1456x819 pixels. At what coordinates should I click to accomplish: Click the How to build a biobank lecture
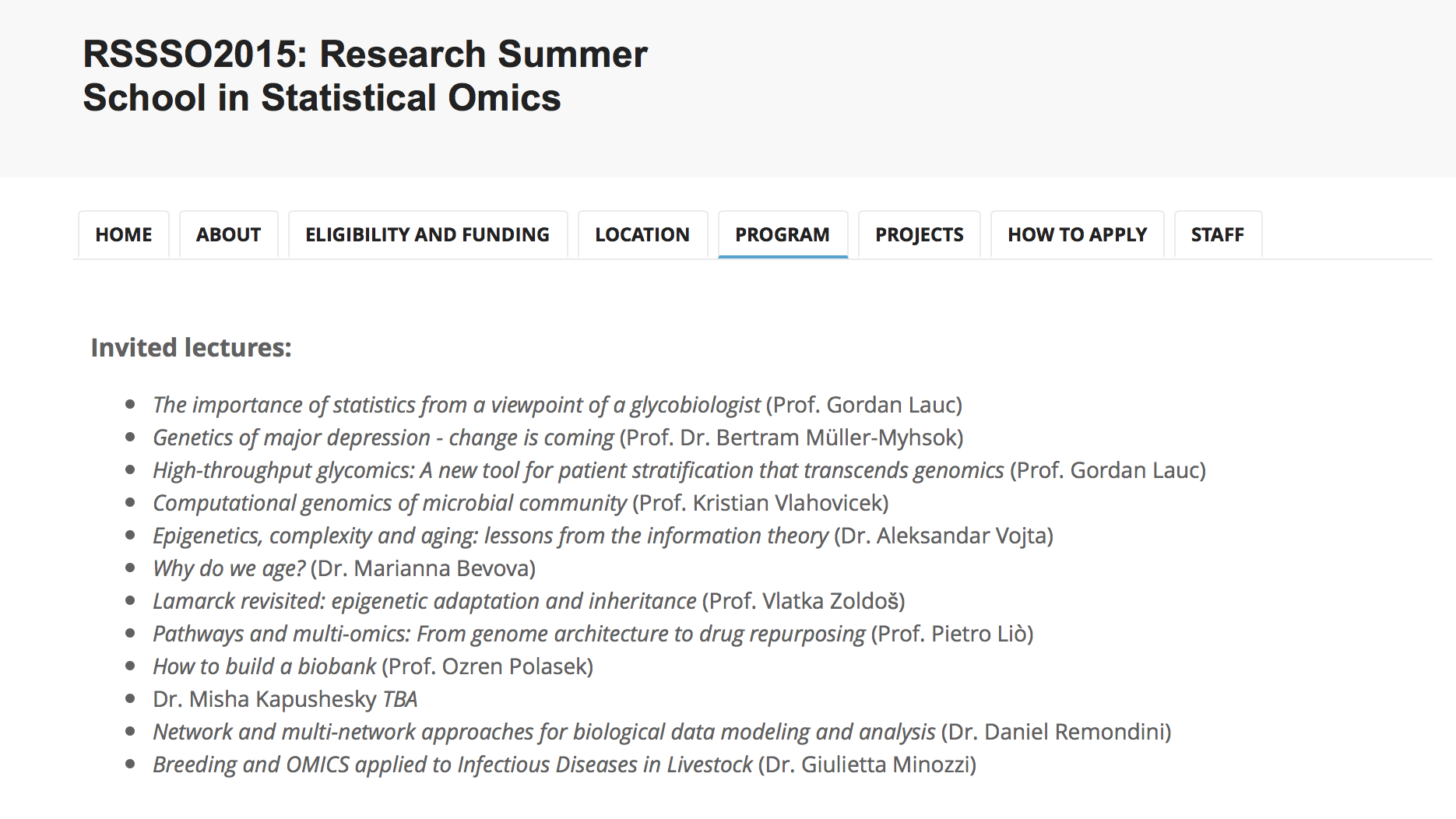(x=265, y=666)
